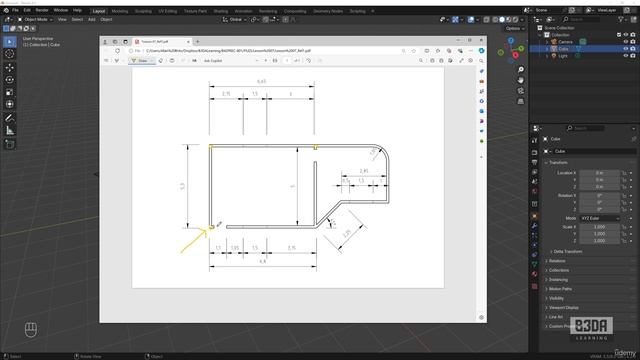The width and height of the screenshot is (640, 360).
Task: Click the Scale X value field
Action: 599,227
